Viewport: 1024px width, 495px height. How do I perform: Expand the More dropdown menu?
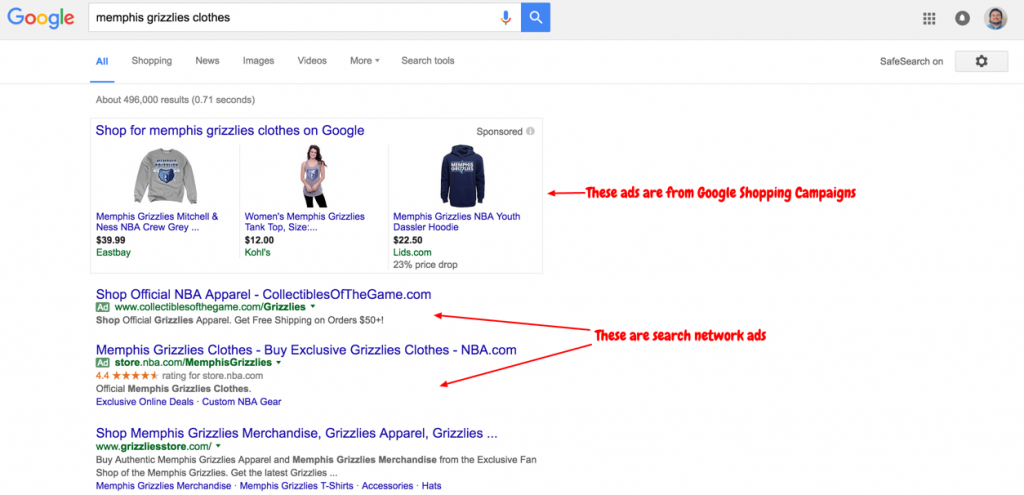point(364,61)
